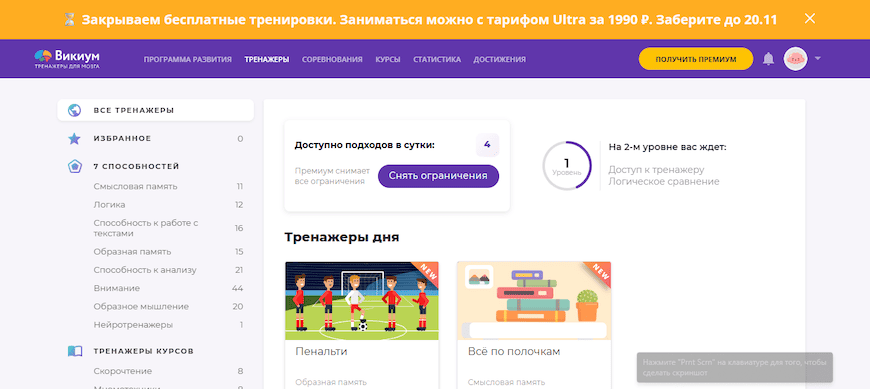This screenshot has height=389, width=870.
Task: Click the book icon of Тренажеры курсов
Action: point(74,351)
